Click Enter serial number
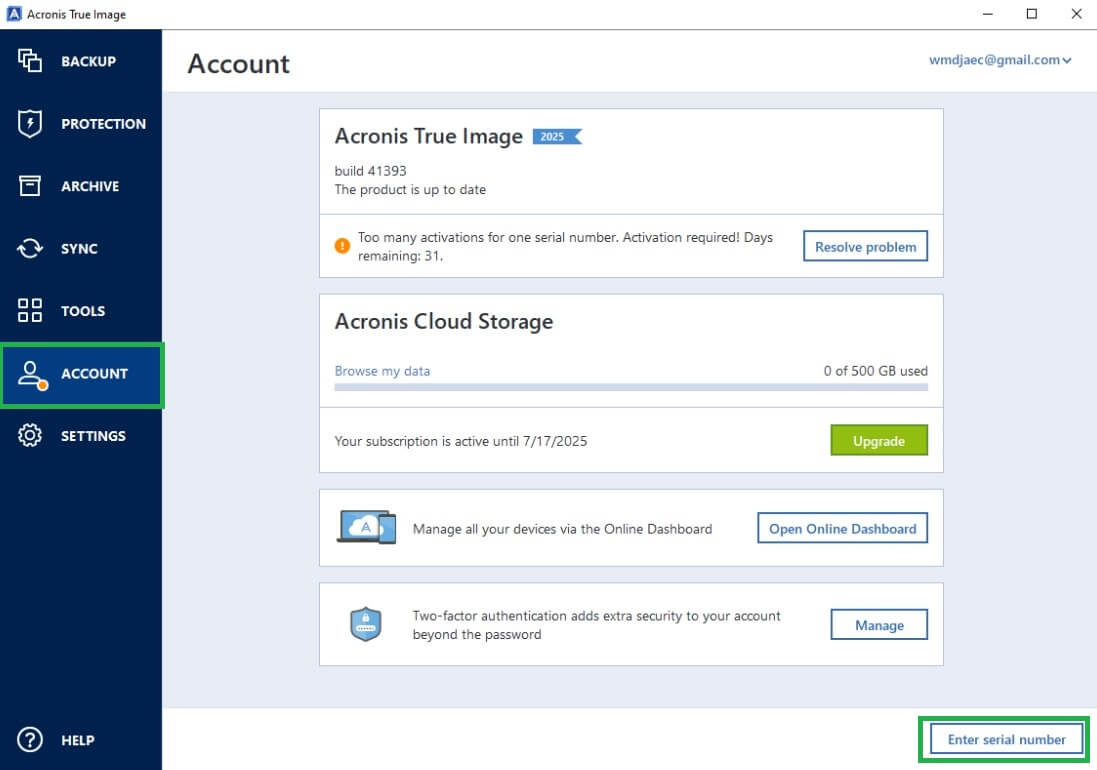 tap(1004, 739)
